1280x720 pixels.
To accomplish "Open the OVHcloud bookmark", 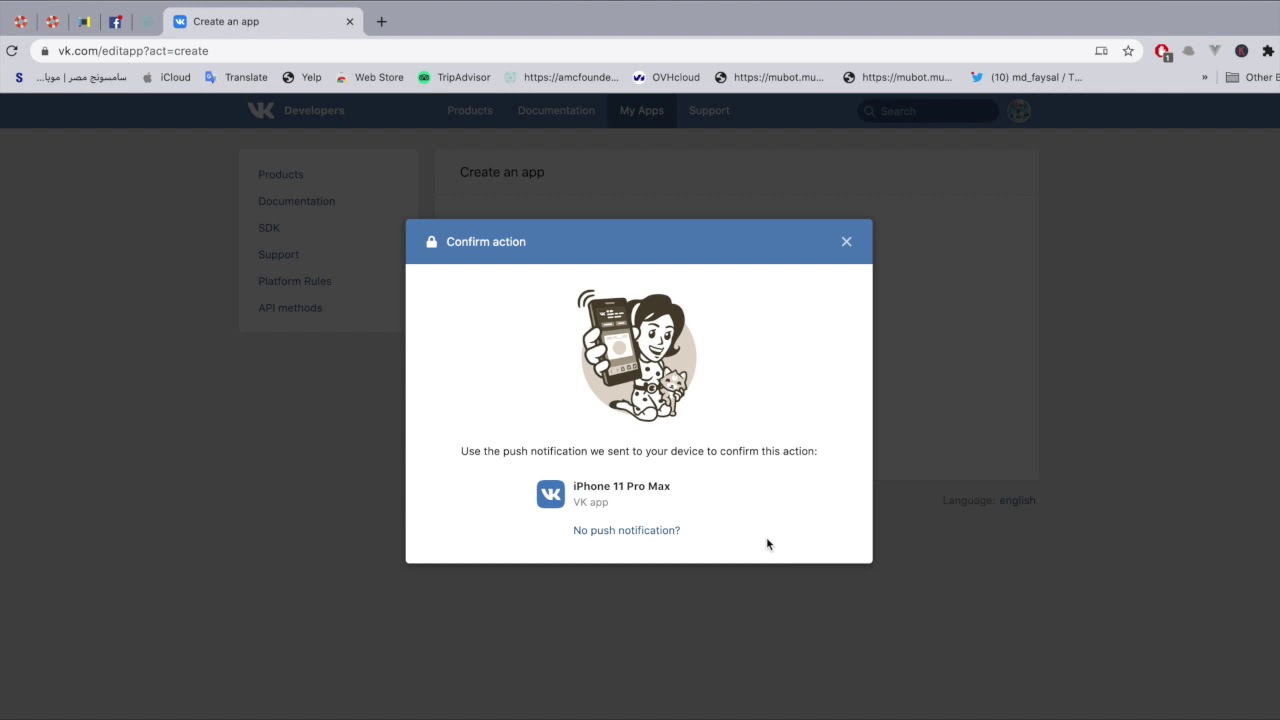I will pyautogui.click(x=666, y=77).
